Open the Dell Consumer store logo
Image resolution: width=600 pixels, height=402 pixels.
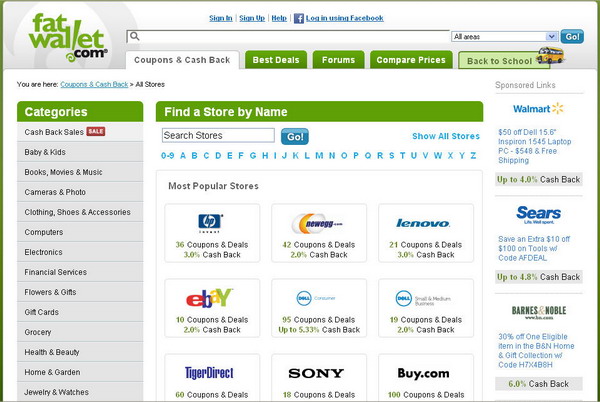click(316, 298)
